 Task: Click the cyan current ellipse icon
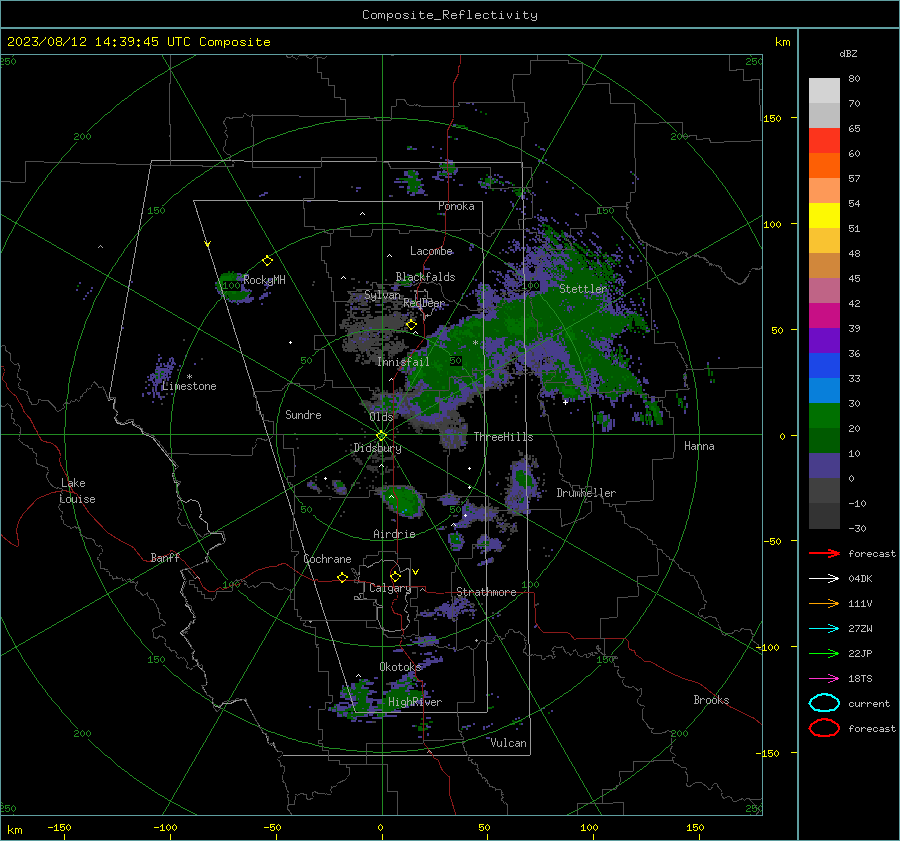click(x=824, y=703)
